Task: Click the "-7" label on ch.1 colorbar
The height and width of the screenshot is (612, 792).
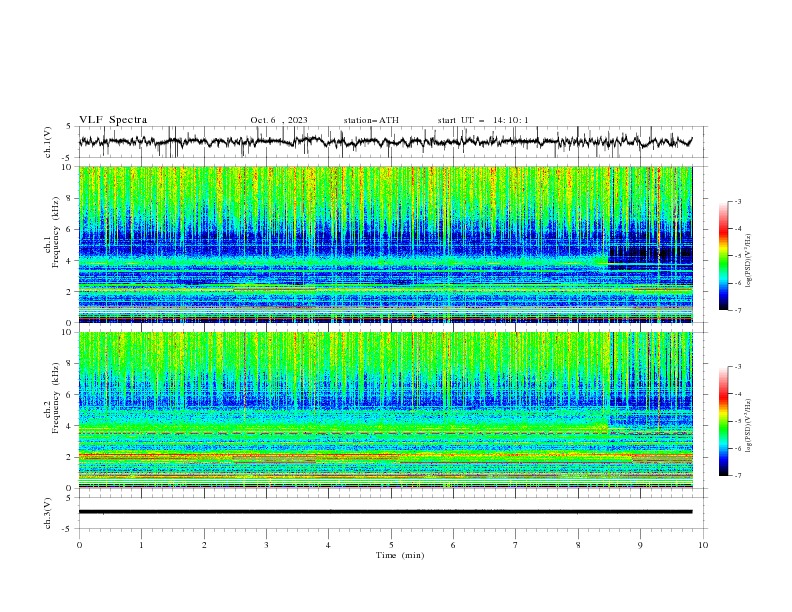Action: (737, 310)
